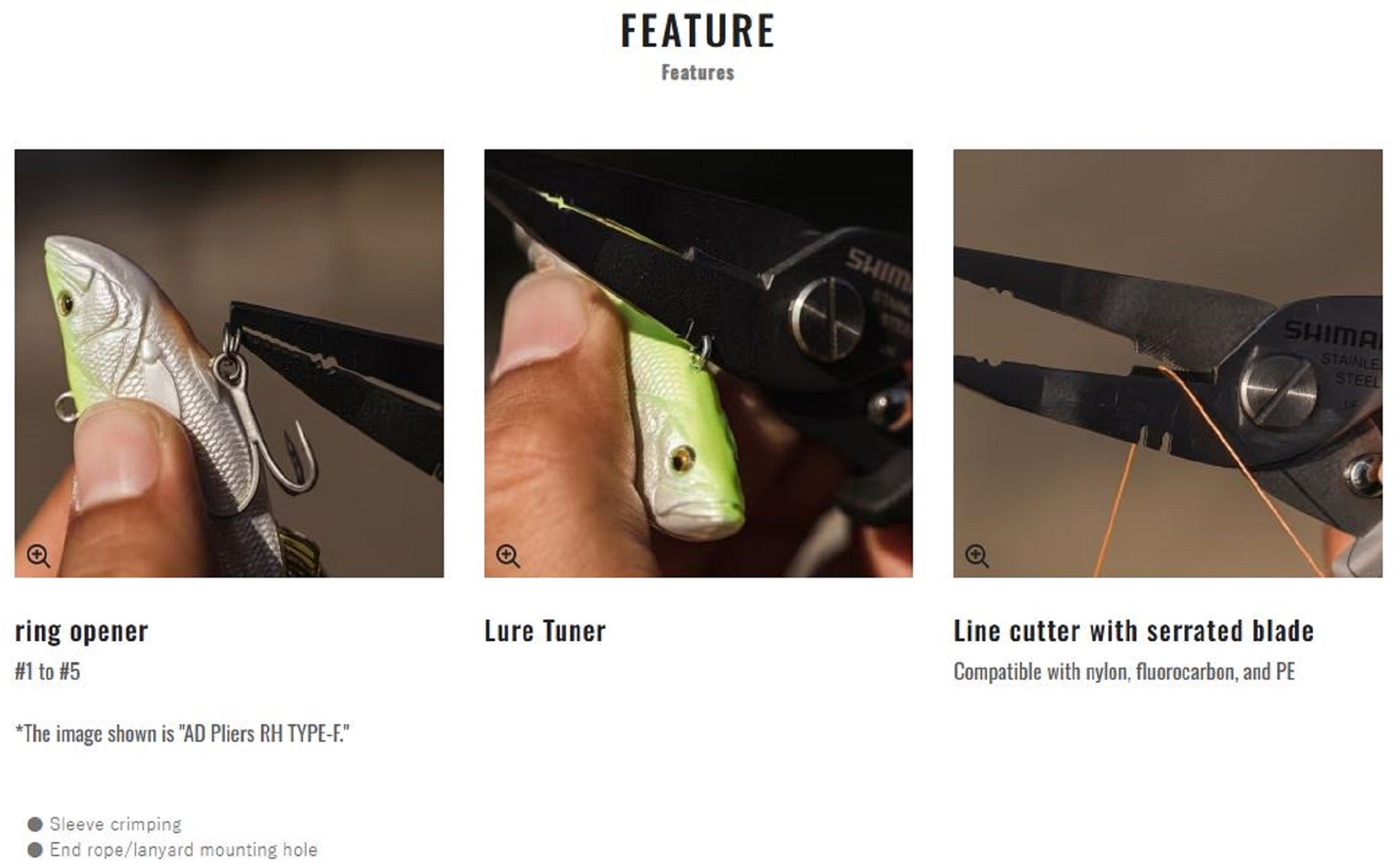Click the "#1 to #5" size text

pyautogui.click(x=47, y=672)
